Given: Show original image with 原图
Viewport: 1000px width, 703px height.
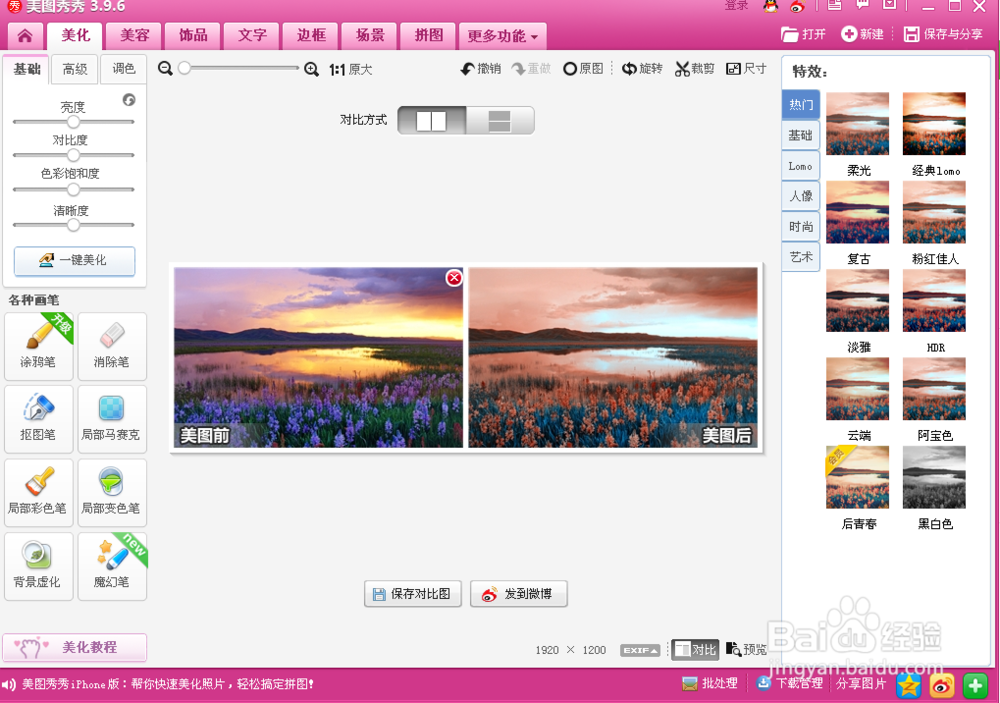Looking at the screenshot, I should click(583, 68).
